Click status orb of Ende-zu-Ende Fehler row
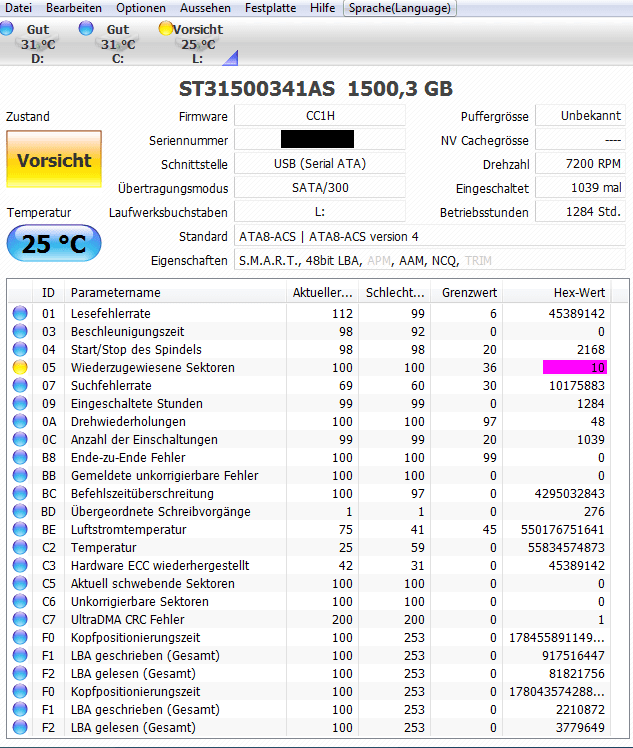The height and width of the screenshot is (748, 633). tap(20, 457)
